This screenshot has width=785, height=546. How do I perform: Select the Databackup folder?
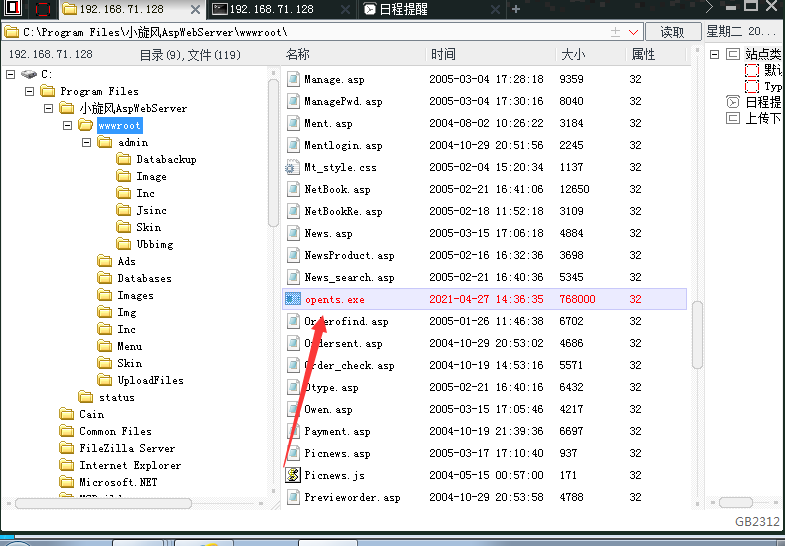(166, 160)
